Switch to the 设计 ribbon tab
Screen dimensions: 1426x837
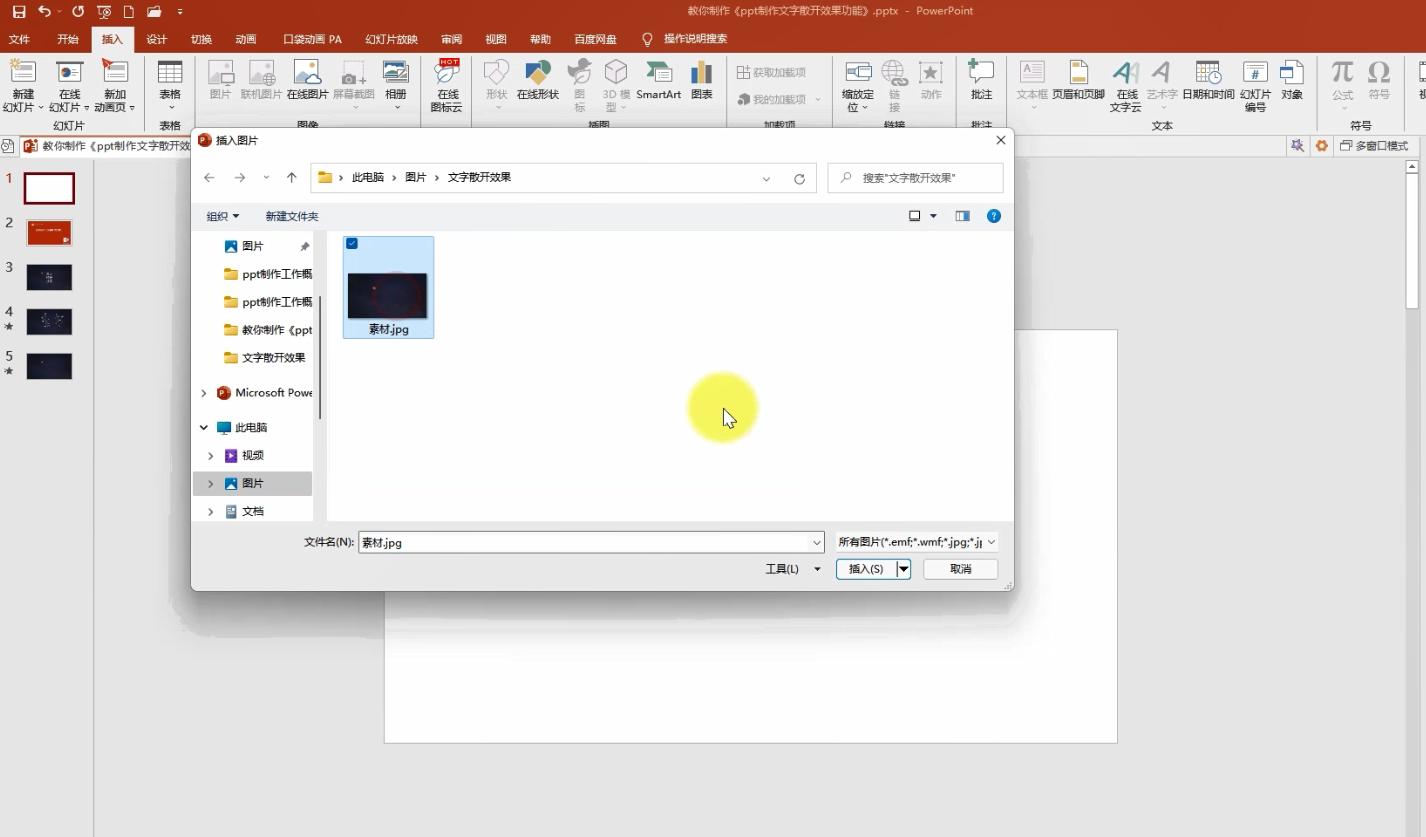[x=156, y=39]
